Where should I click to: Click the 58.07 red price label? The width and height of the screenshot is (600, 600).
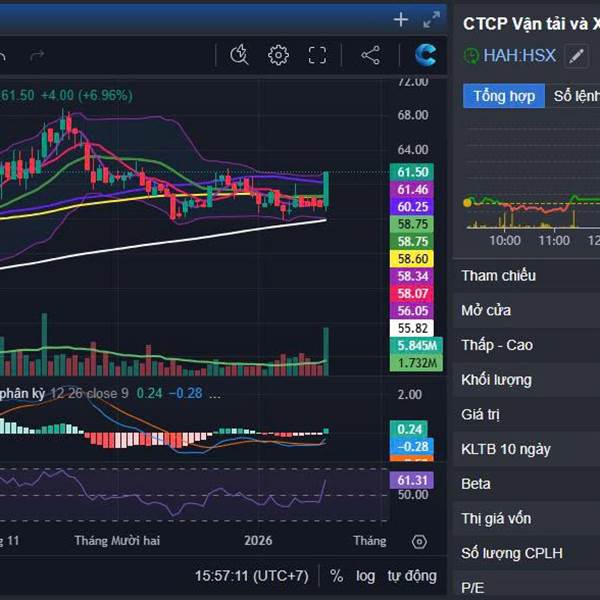pos(412,293)
